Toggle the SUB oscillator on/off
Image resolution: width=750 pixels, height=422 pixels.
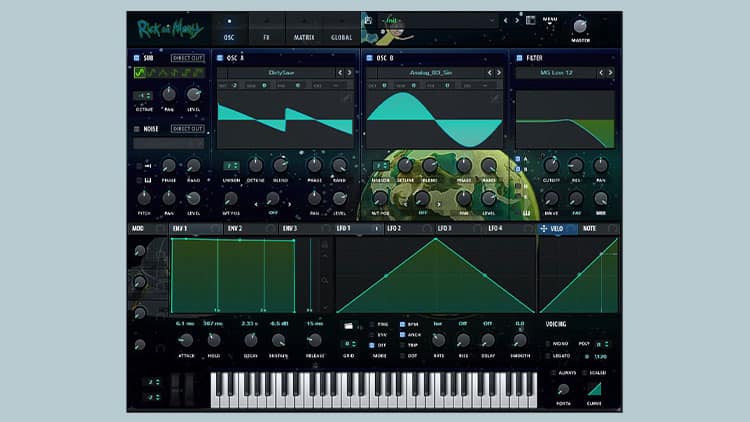click(x=136, y=58)
